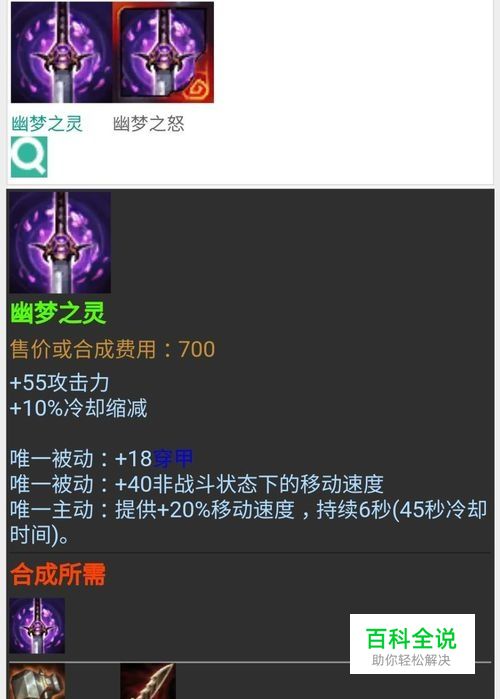The height and width of the screenshot is (699, 500).
Task: Tap the serrated dirk component icon
Action: (x=148, y=681)
